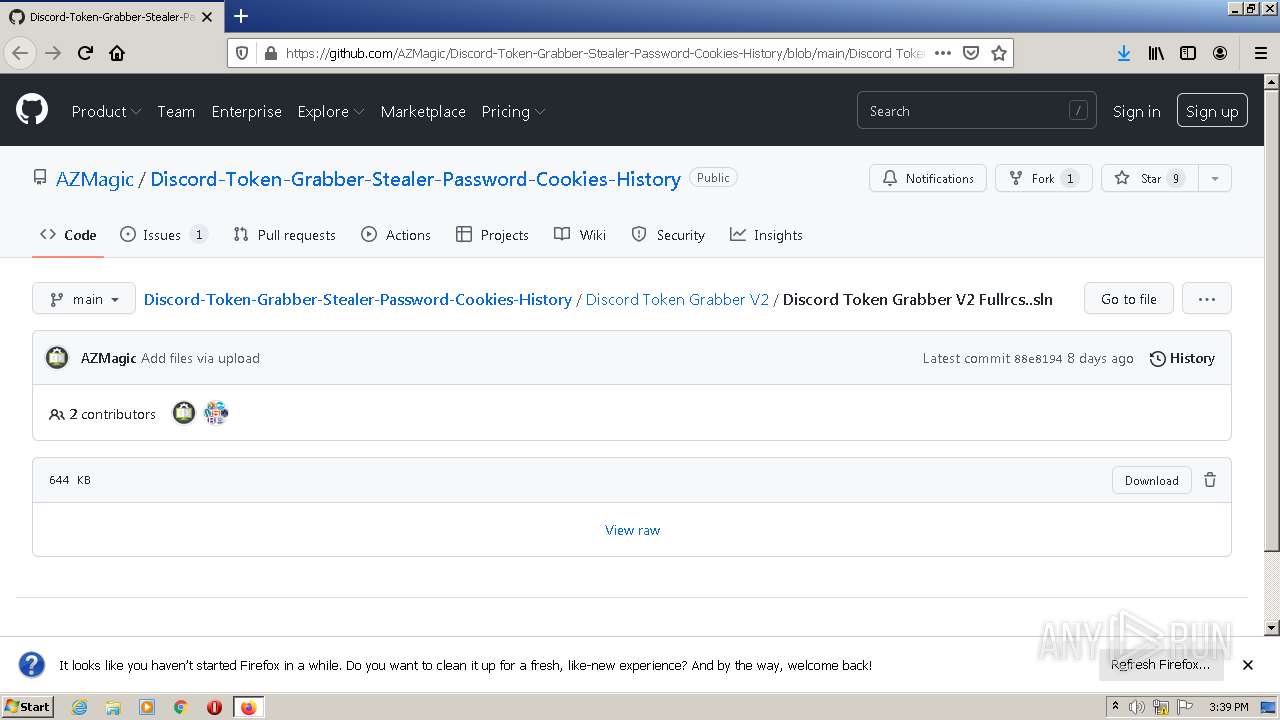1280x720 pixels.
Task: Open Marketplace link
Action: pyautogui.click(x=423, y=111)
